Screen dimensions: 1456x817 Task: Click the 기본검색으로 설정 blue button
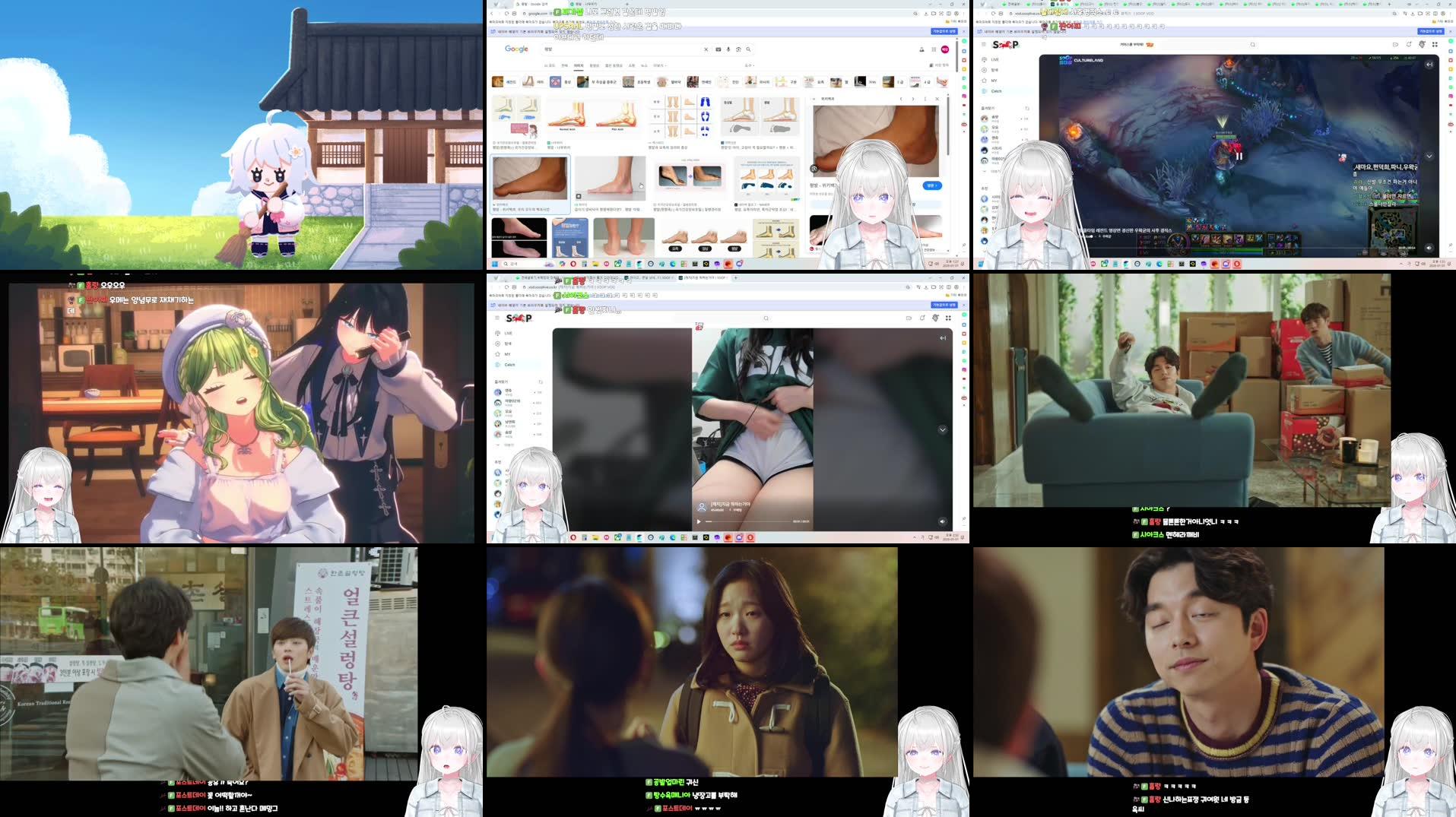pyautogui.click(x=944, y=31)
